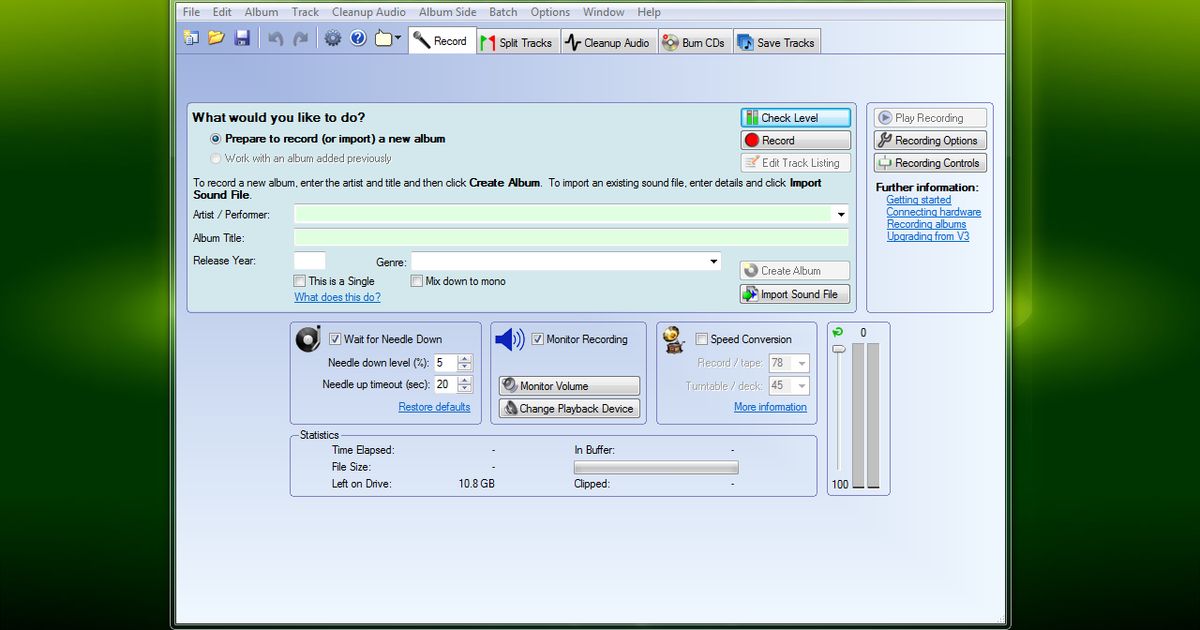Open the Split Tracks tool
Viewport: 1200px width, 630px height.
[517, 41]
